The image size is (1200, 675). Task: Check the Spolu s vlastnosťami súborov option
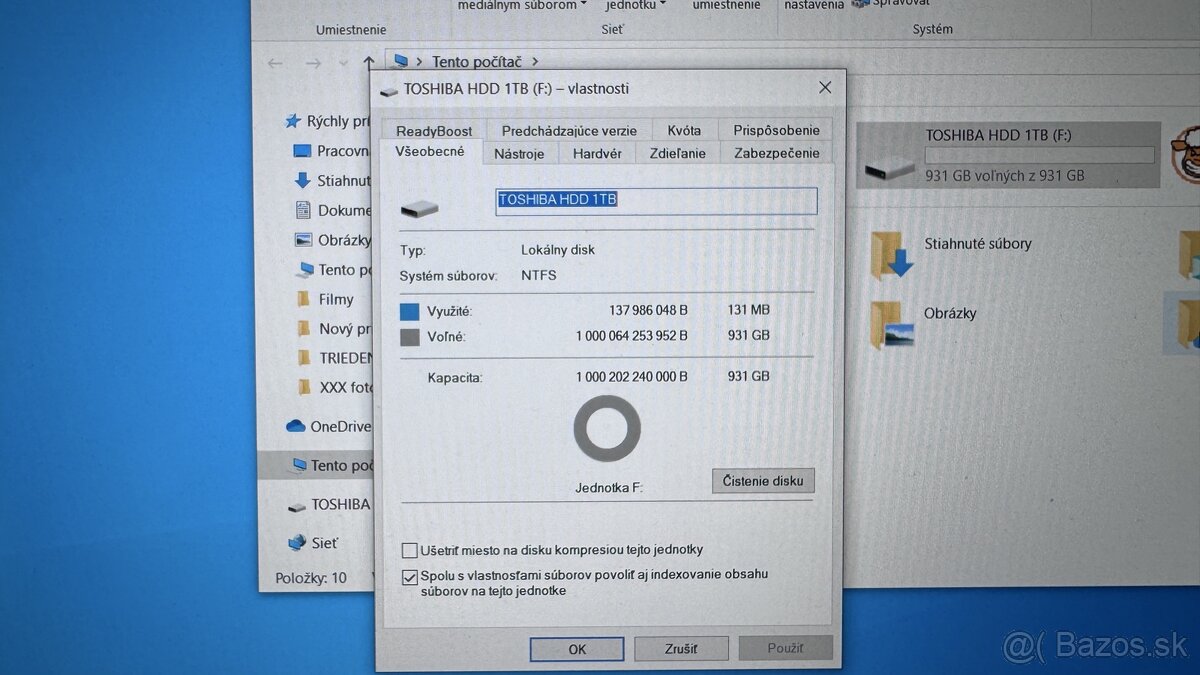(x=410, y=576)
